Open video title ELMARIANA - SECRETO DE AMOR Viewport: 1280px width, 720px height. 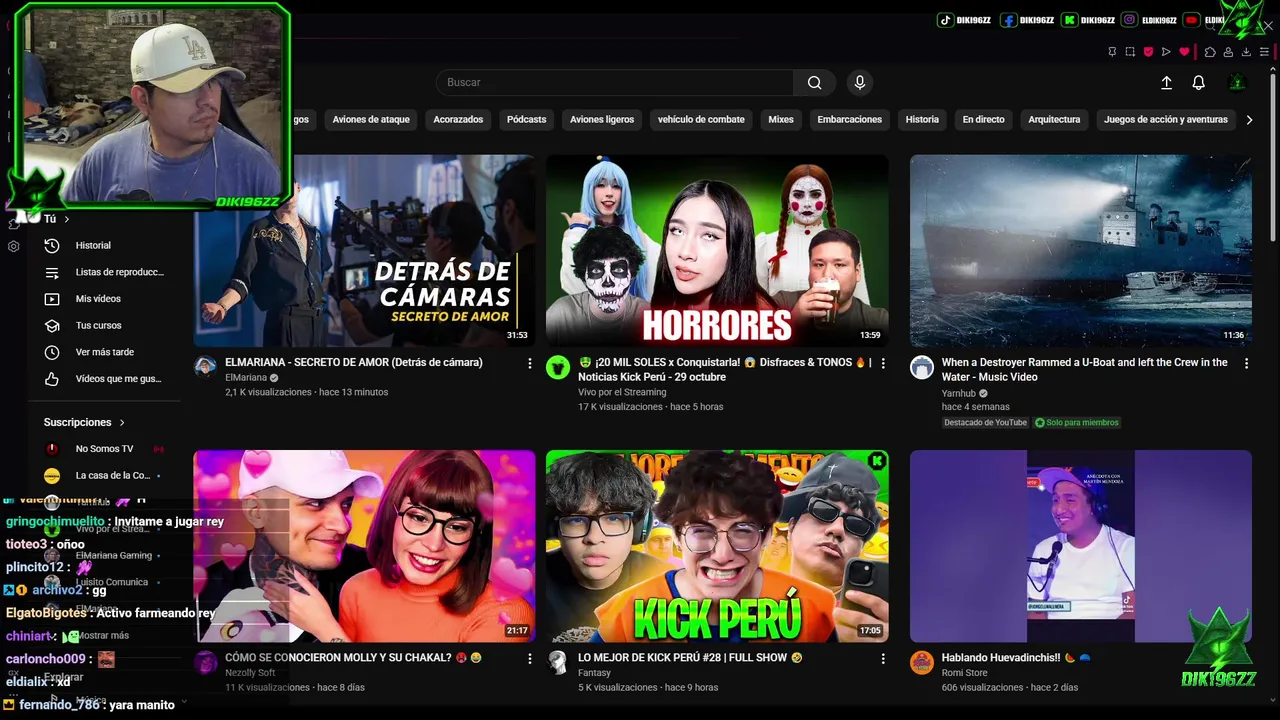(354, 363)
